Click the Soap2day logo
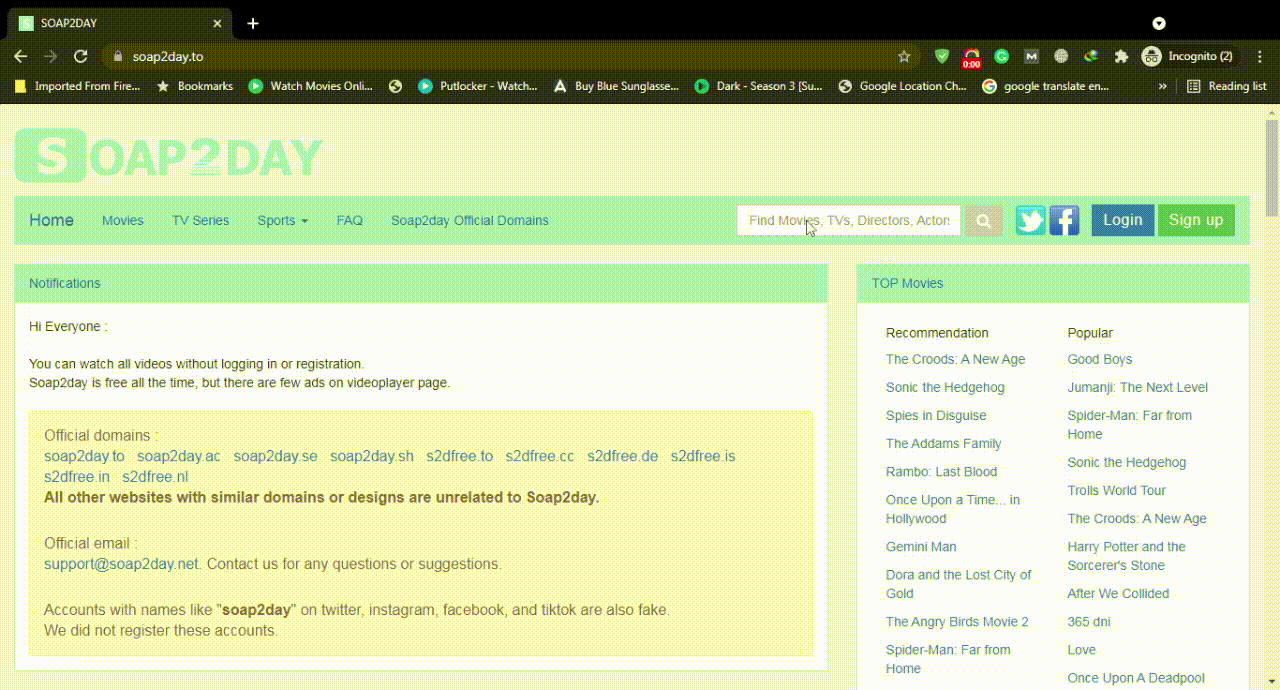The image size is (1280, 690). (168, 156)
